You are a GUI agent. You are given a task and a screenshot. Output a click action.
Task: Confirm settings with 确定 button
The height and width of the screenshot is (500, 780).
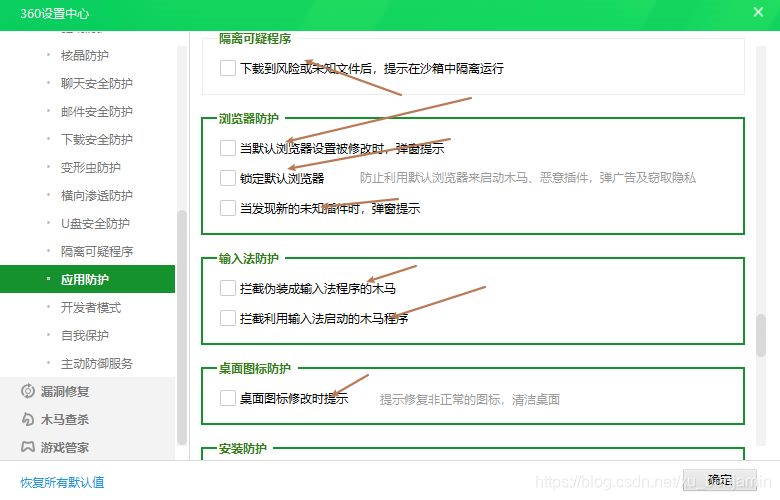pyautogui.click(x=719, y=480)
